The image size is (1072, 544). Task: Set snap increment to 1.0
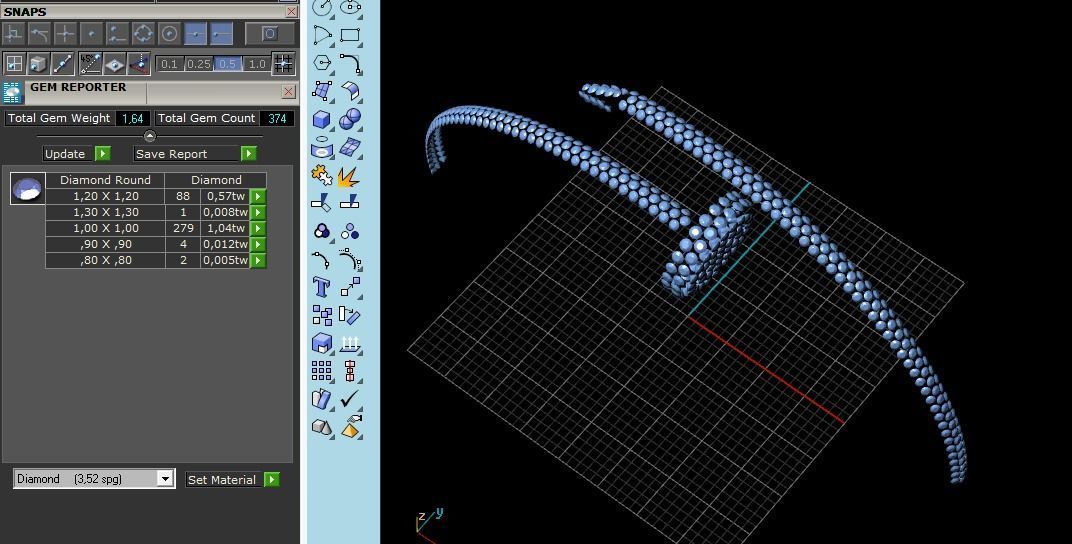[256, 64]
